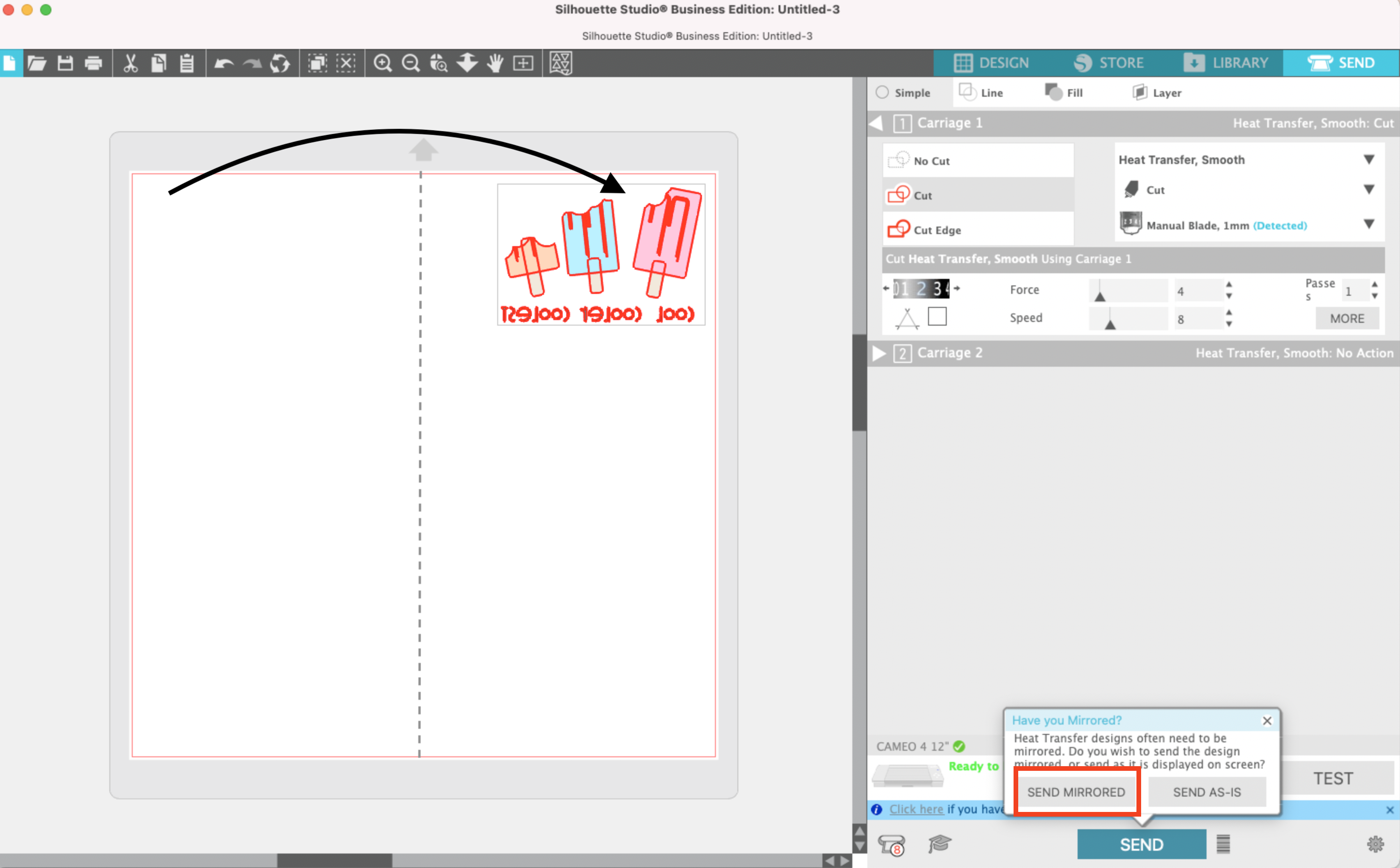This screenshot has height=868, width=1400.
Task: Click the Print icon in the toolbar
Action: point(93,63)
